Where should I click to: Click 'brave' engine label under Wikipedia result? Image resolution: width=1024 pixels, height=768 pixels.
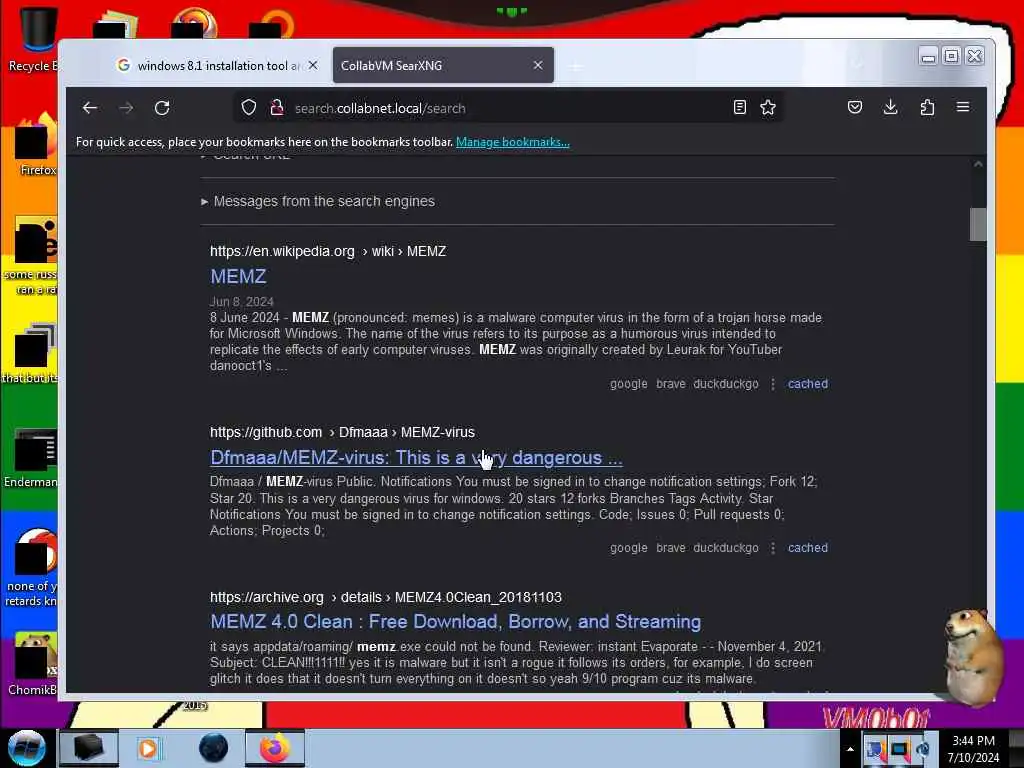671,384
